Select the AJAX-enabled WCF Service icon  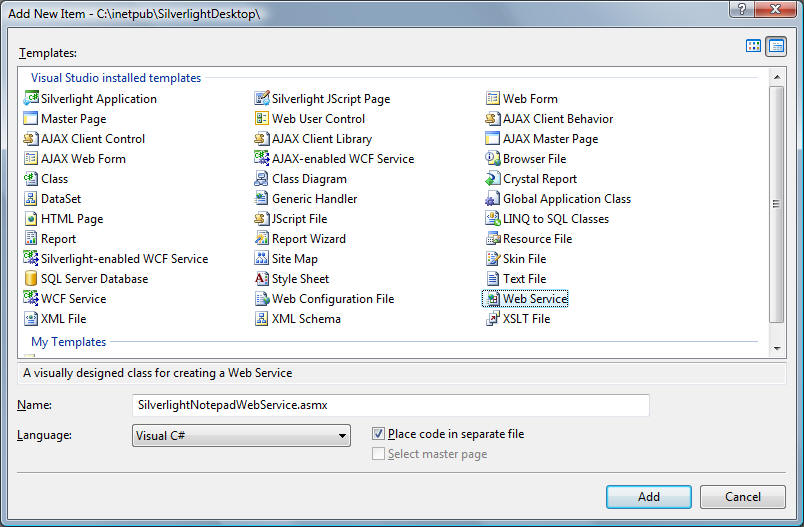262,158
